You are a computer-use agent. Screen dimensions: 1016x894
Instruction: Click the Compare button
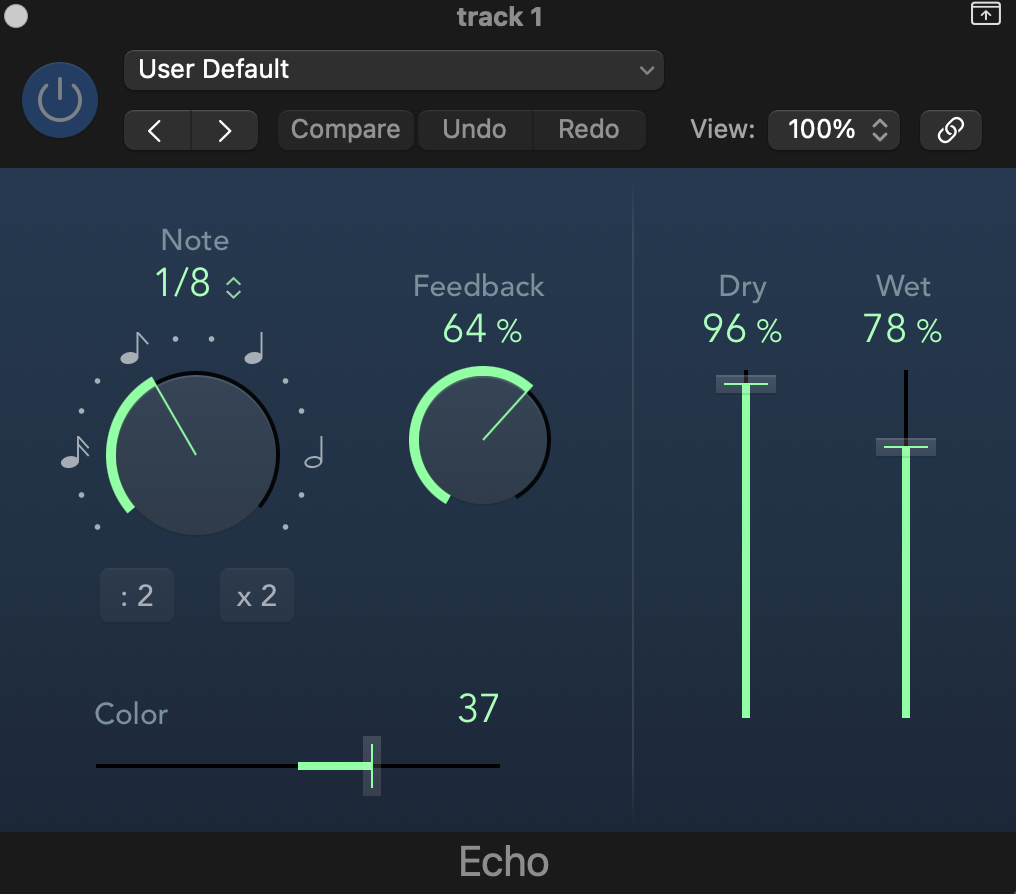coord(345,130)
